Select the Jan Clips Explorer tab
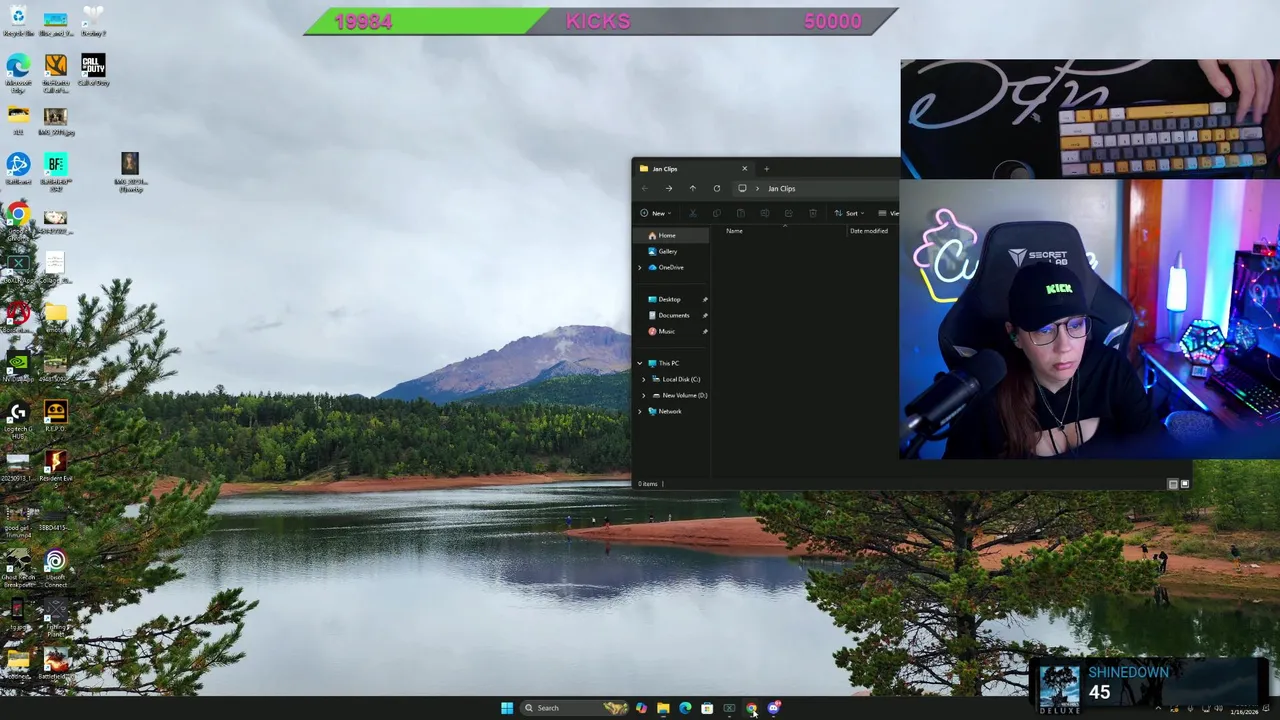 coord(693,168)
